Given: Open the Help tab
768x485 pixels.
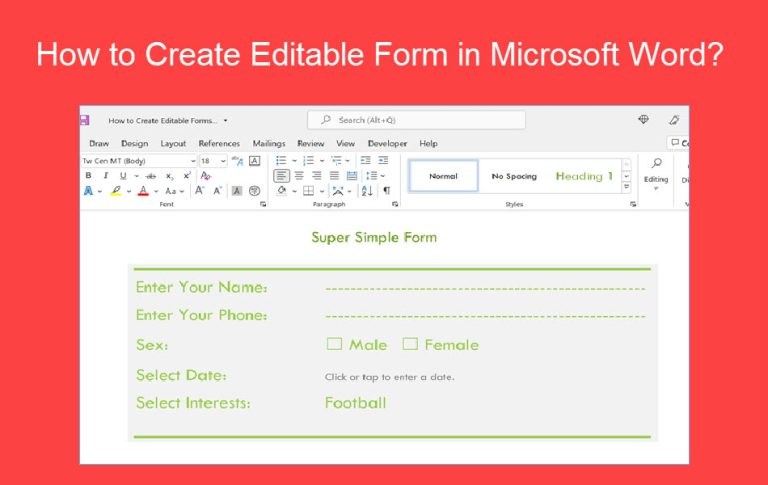Looking at the screenshot, I should click(x=429, y=144).
